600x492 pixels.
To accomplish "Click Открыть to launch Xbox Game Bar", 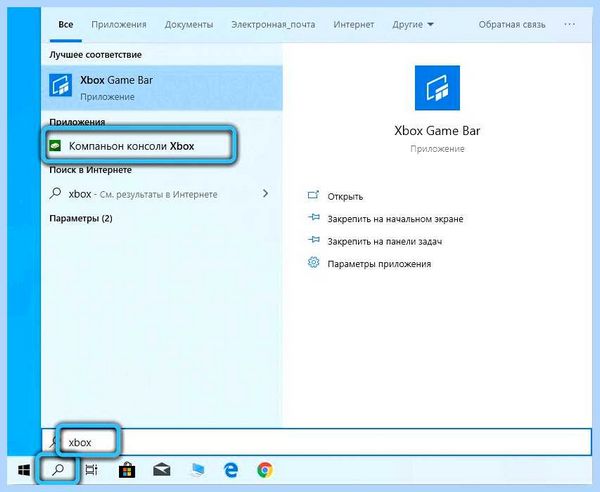I will coord(345,196).
